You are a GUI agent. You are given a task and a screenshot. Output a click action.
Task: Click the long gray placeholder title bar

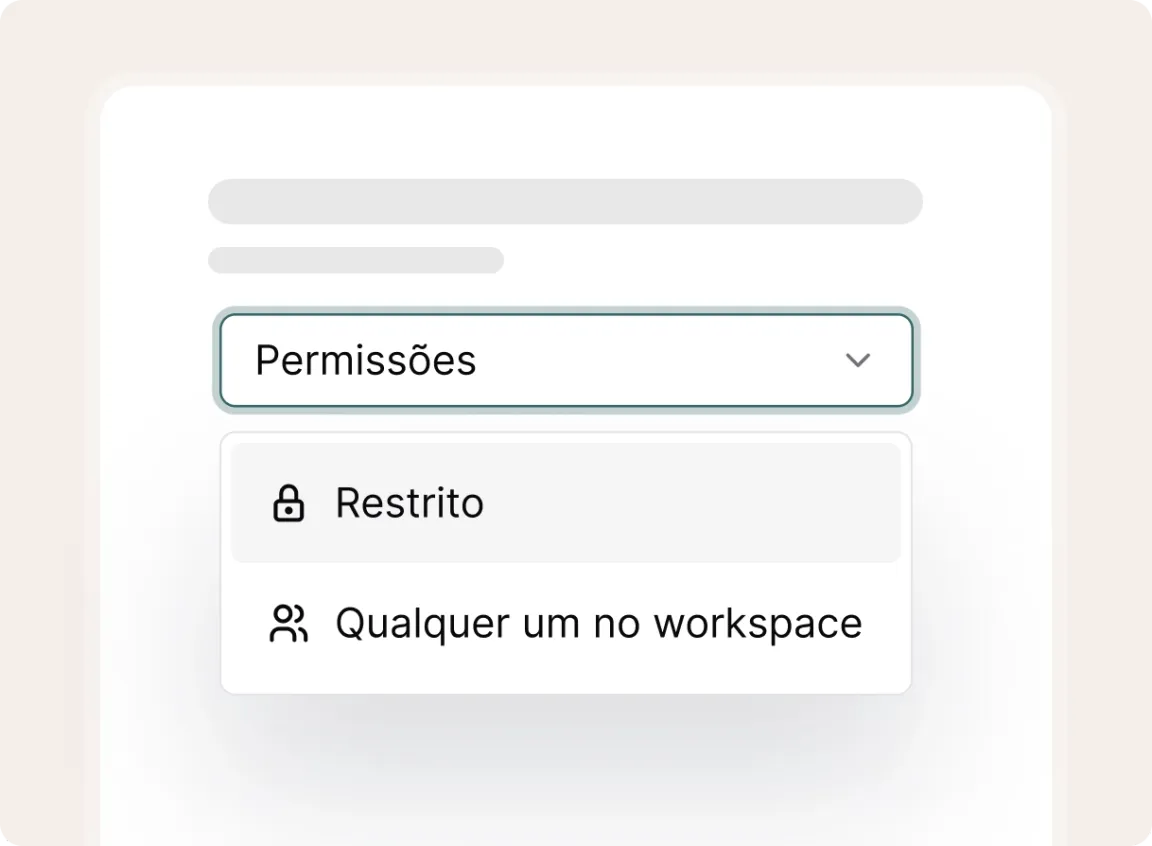(565, 202)
